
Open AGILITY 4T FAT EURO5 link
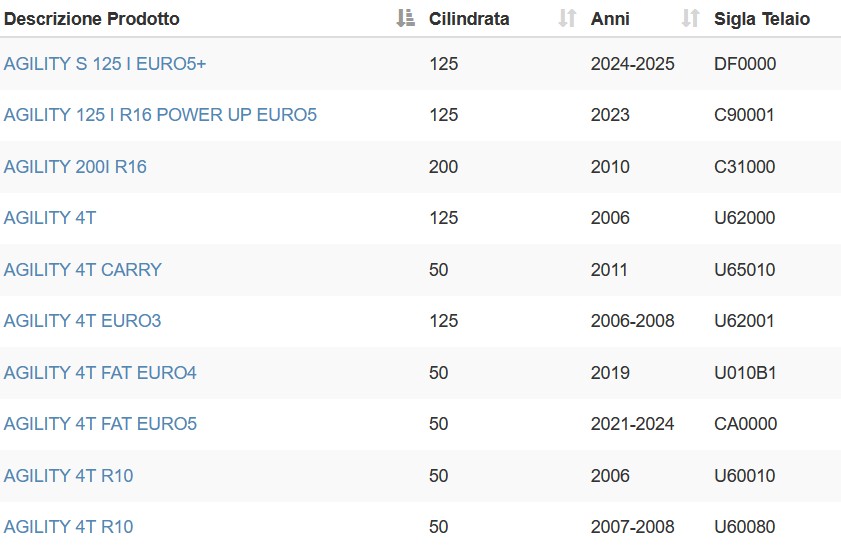click(100, 424)
